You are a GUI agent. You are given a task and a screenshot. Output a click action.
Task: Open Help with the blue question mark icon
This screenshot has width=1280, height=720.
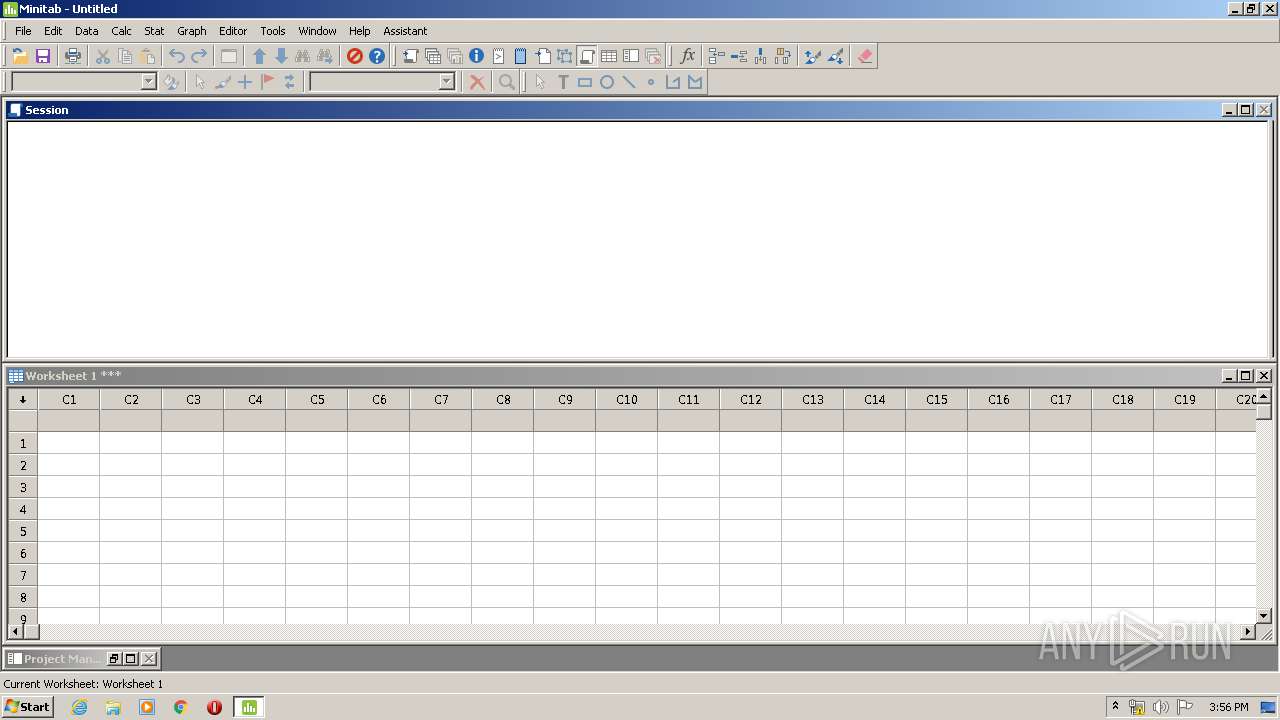point(377,56)
